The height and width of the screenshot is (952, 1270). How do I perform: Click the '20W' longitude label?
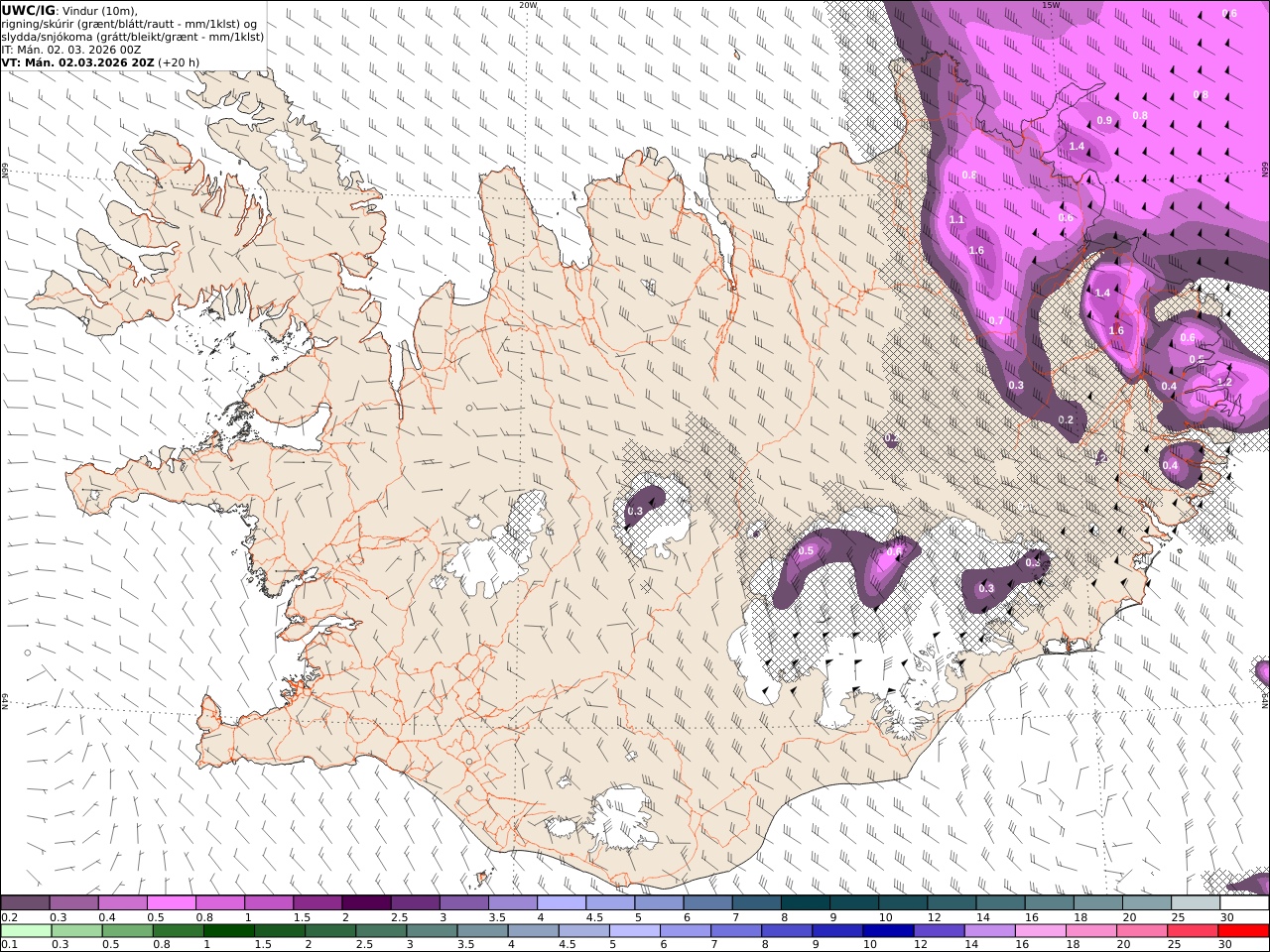(528, 5)
